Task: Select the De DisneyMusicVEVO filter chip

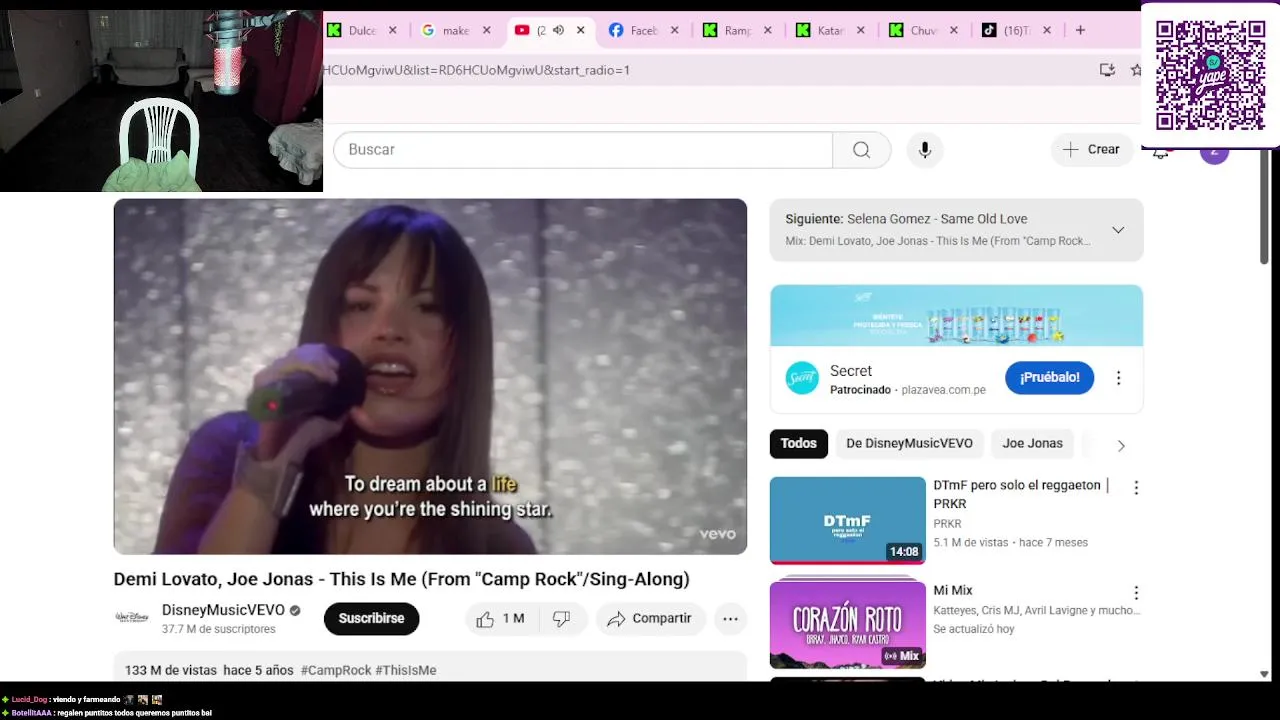Action: (x=909, y=443)
